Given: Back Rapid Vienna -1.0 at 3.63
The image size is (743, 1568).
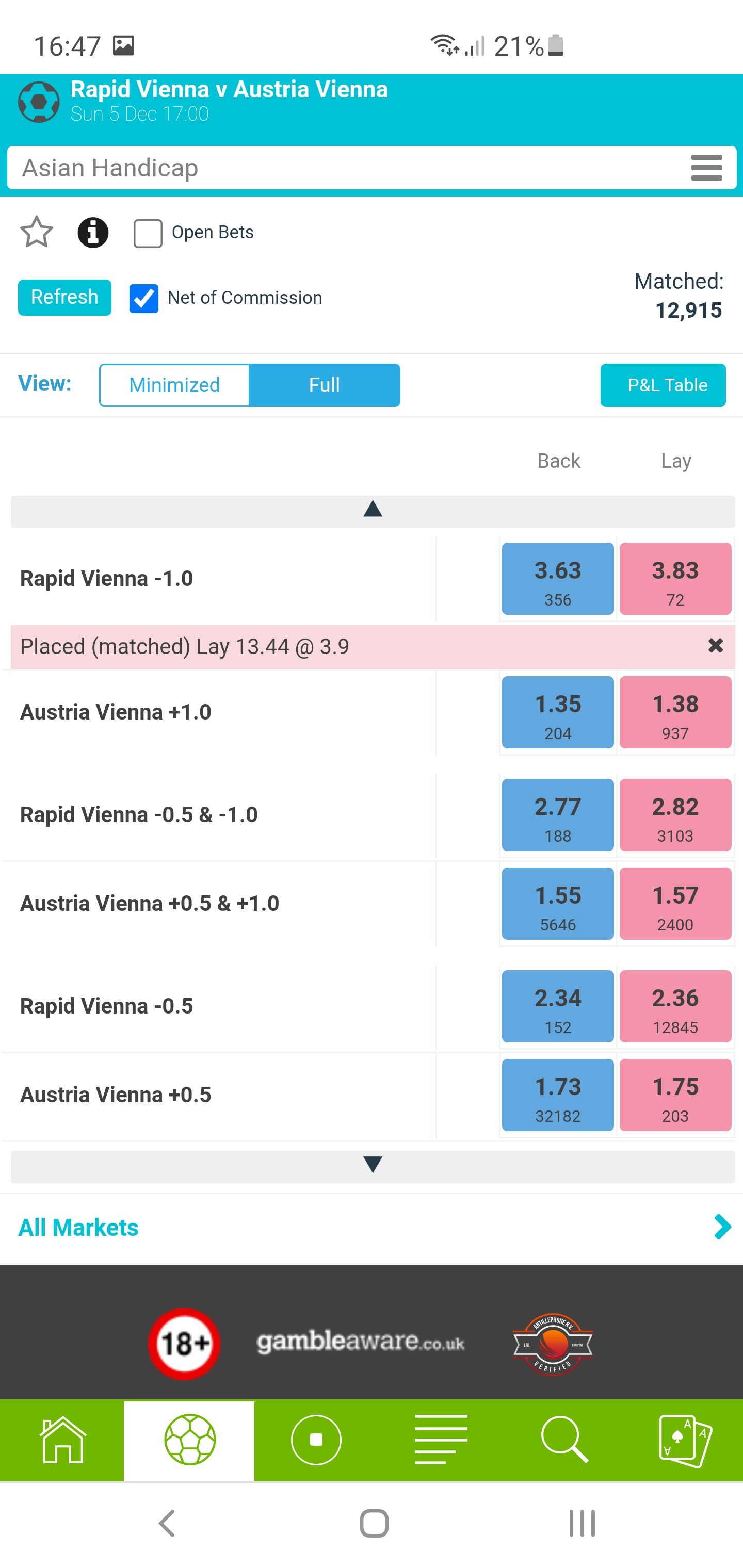Looking at the screenshot, I should tap(558, 579).
